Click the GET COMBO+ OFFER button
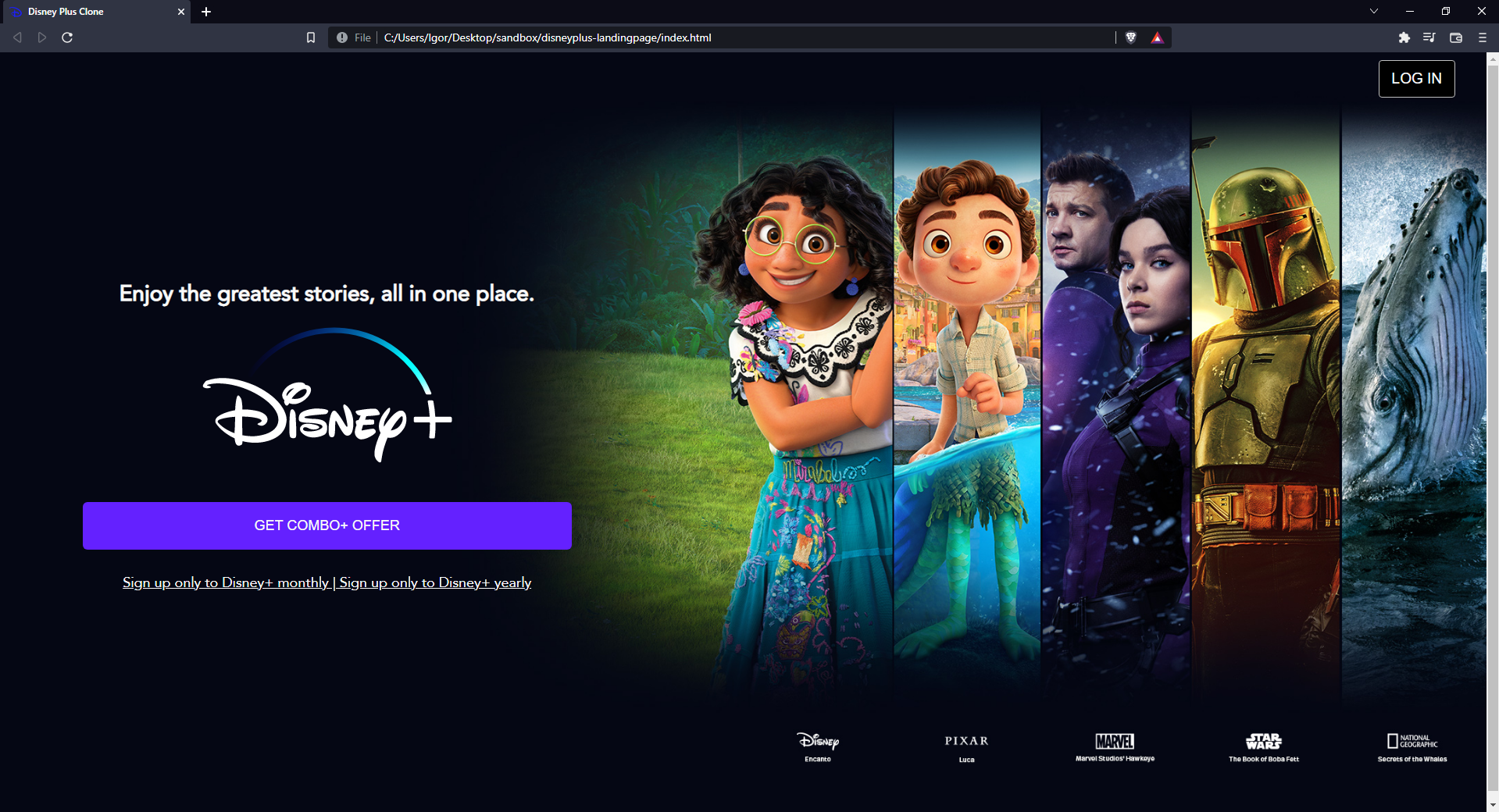This screenshot has width=1499, height=812. point(327,525)
